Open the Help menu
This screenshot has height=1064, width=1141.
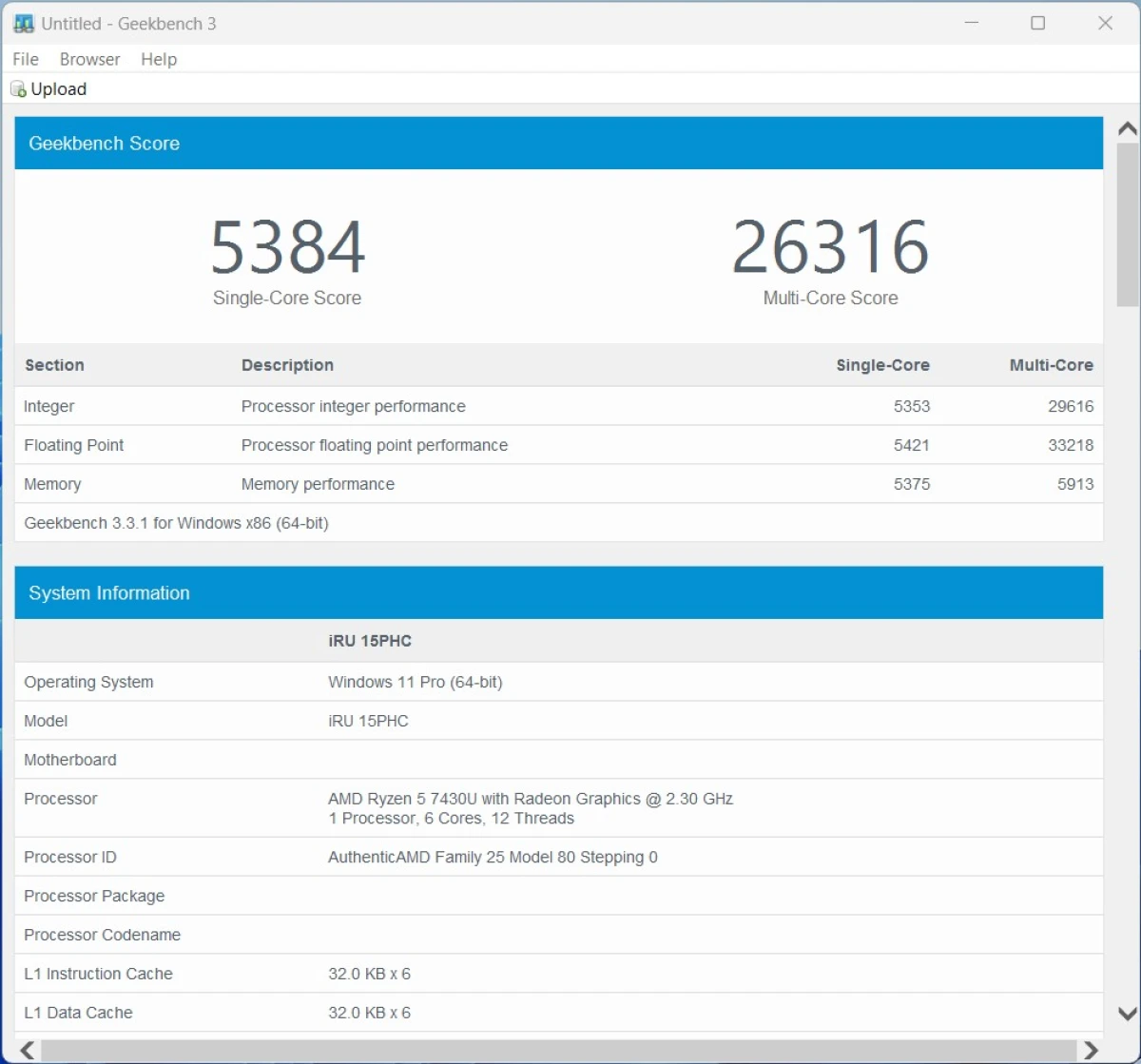(x=159, y=59)
